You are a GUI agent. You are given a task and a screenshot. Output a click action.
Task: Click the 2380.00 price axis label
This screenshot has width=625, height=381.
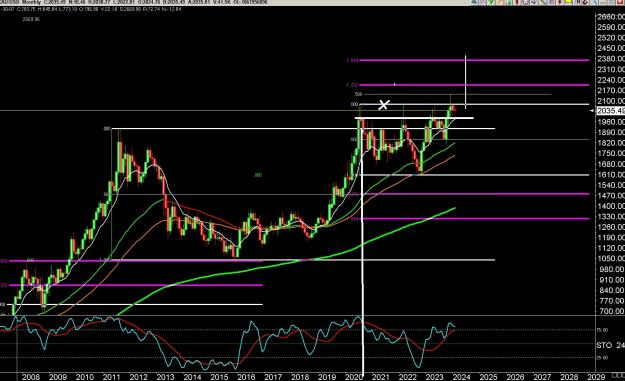611,59
